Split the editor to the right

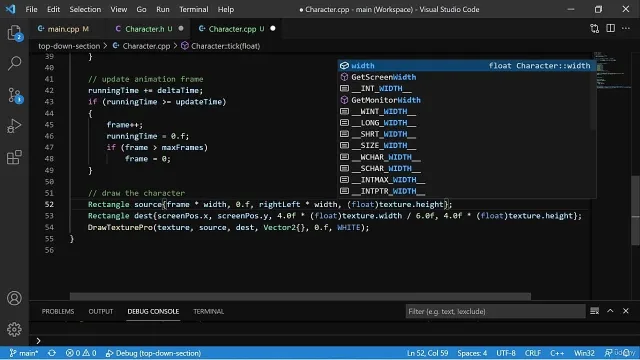610,28
